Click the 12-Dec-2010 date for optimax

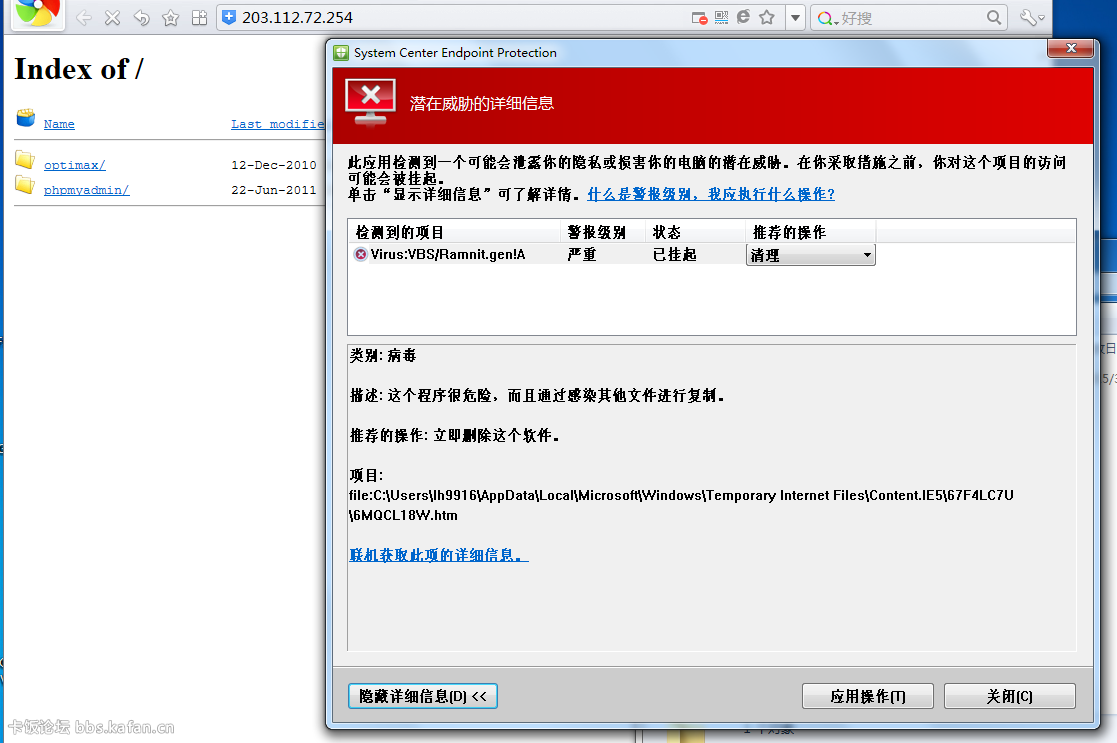coord(274,165)
